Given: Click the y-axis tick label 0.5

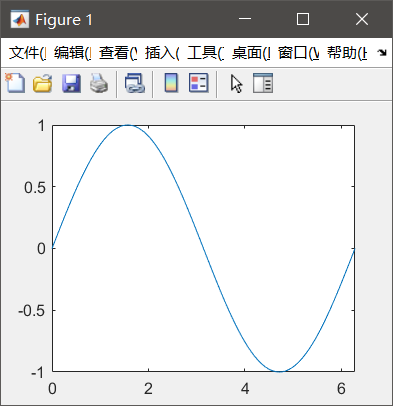Looking at the screenshot, I should (35, 188).
